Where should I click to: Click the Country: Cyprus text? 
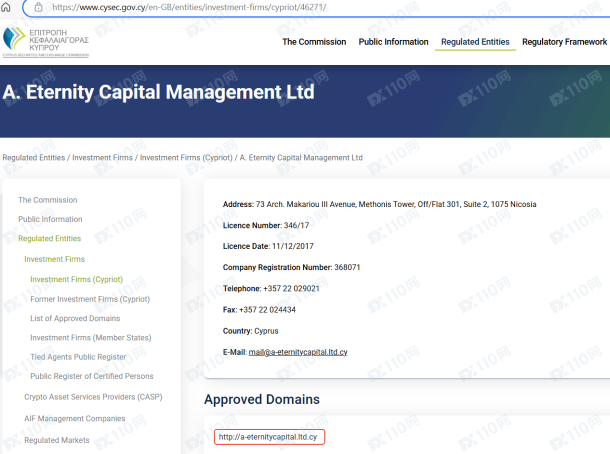click(x=251, y=331)
